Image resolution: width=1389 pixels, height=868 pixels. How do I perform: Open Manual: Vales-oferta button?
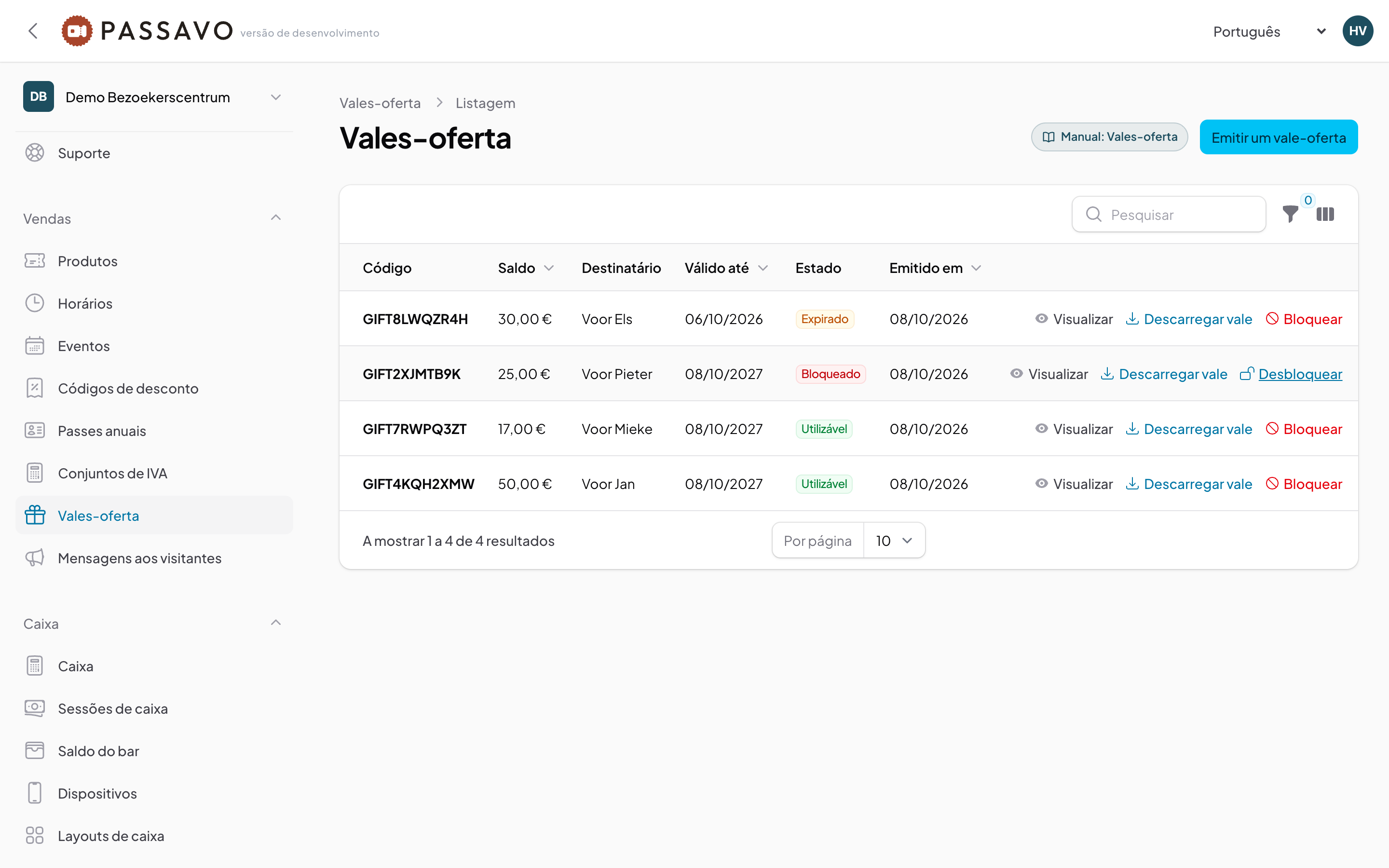(x=1109, y=136)
